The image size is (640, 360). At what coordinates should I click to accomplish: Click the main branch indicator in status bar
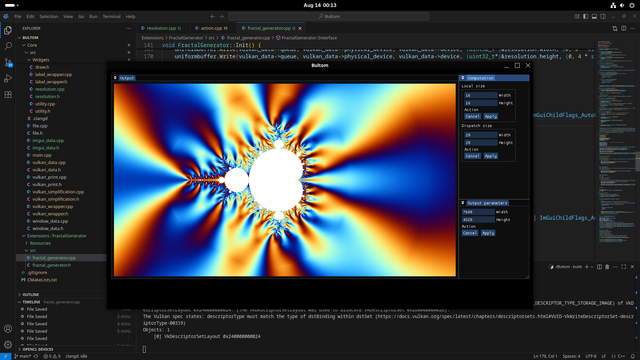23,356
